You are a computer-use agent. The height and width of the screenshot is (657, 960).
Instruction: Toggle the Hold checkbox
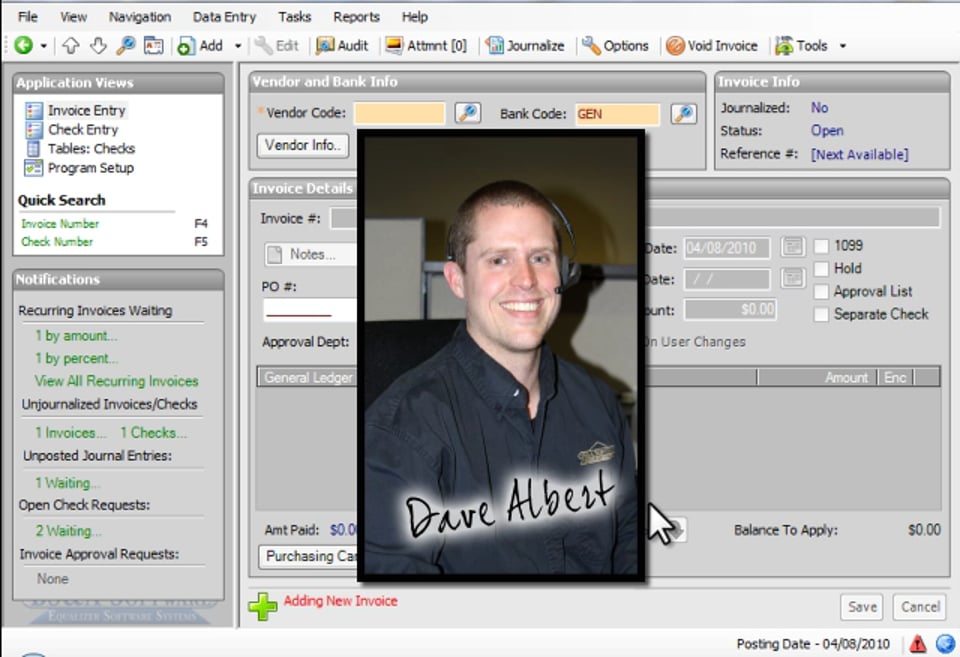pos(821,269)
